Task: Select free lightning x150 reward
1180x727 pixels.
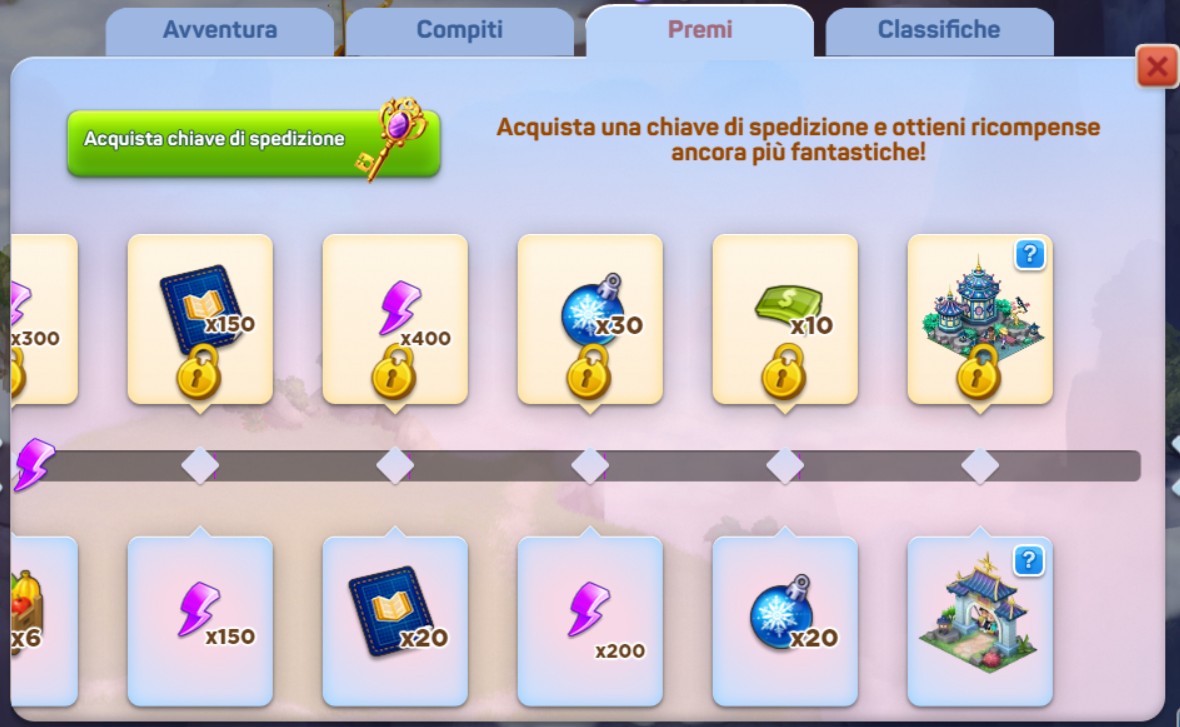Action: tap(200, 622)
